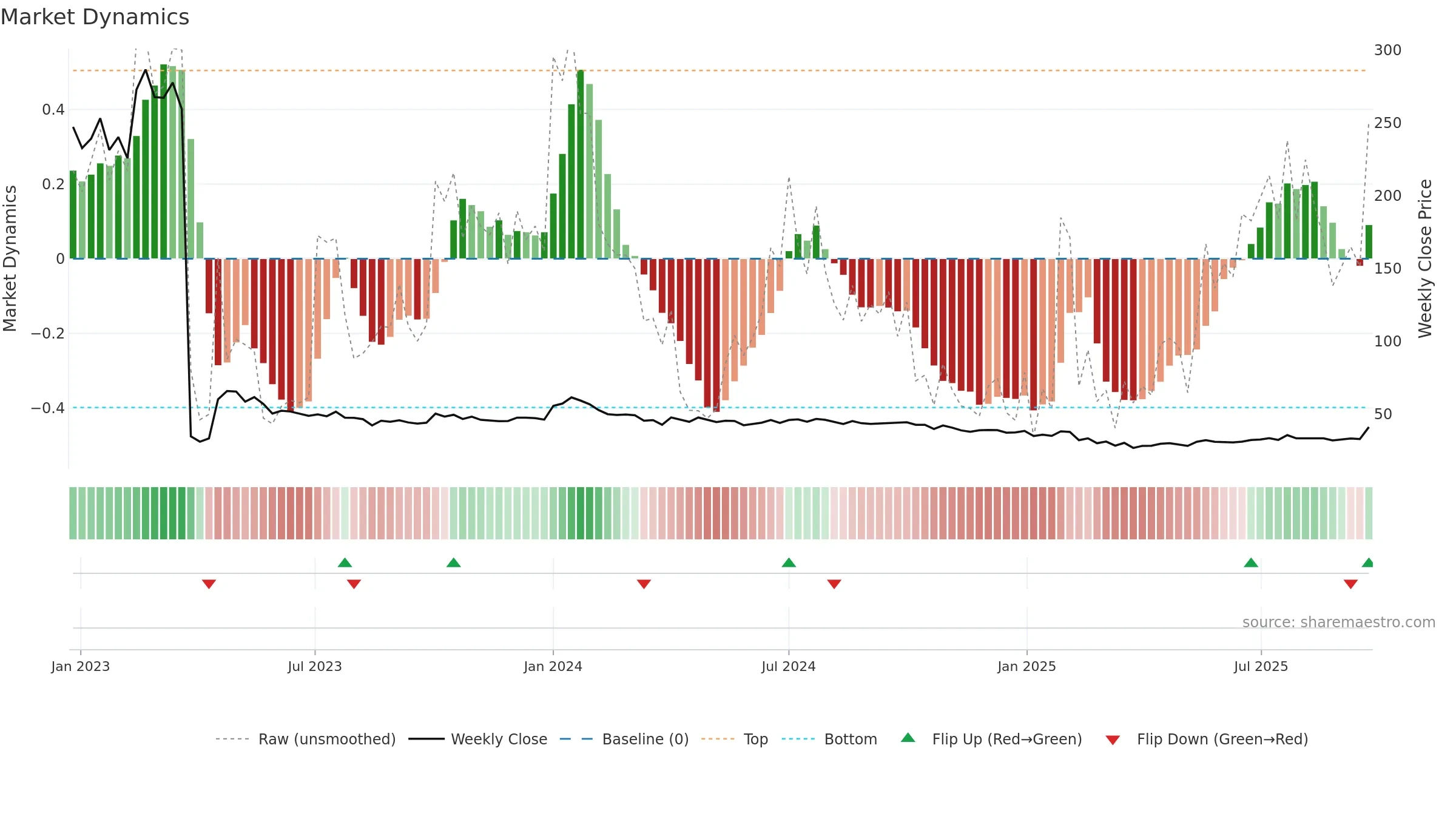Click the Weekly Close Price axis title

coord(1425,258)
